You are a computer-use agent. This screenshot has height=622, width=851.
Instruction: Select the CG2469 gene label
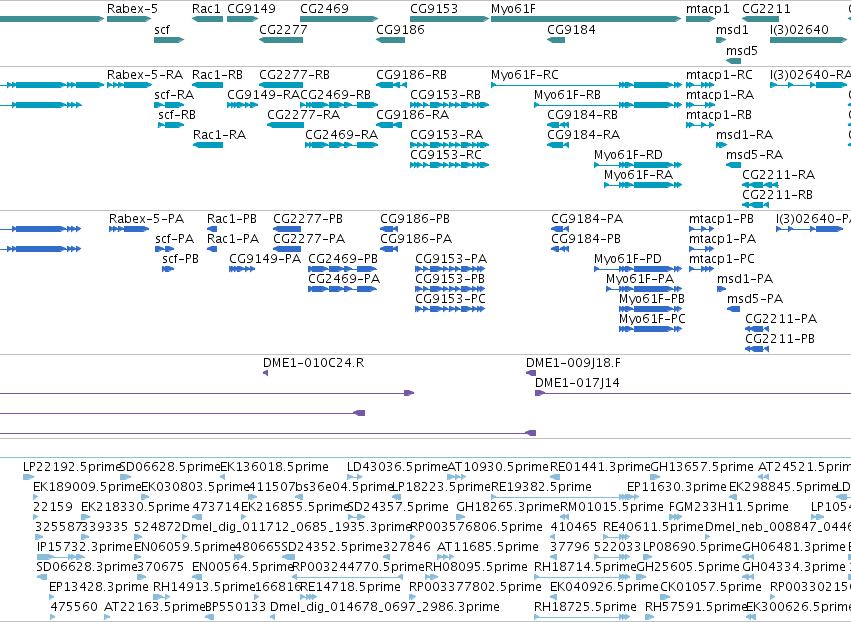(325, 9)
